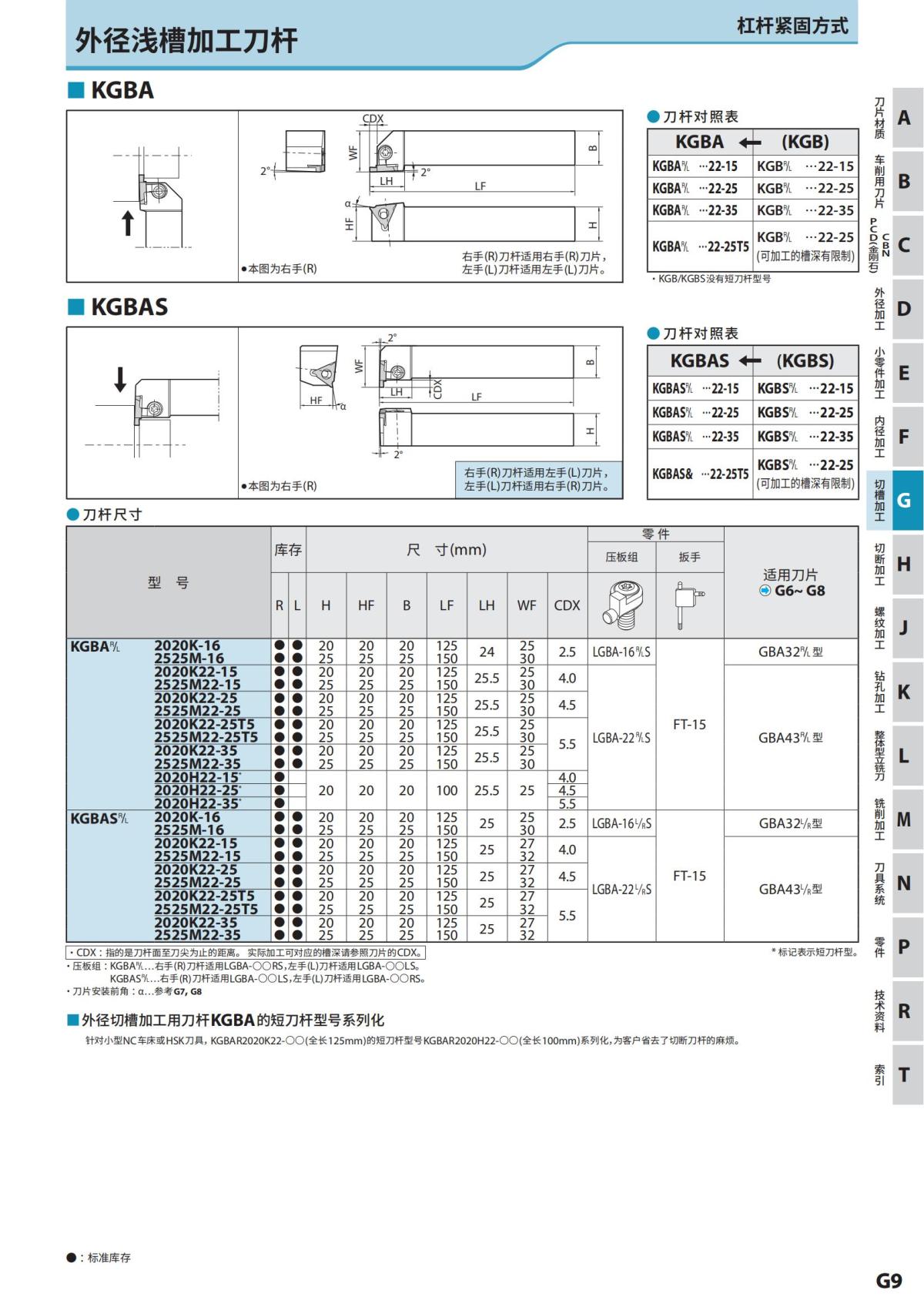924x1307 pixels.
Task: Click the 100 LF value for short holders
Action: pos(447,790)
